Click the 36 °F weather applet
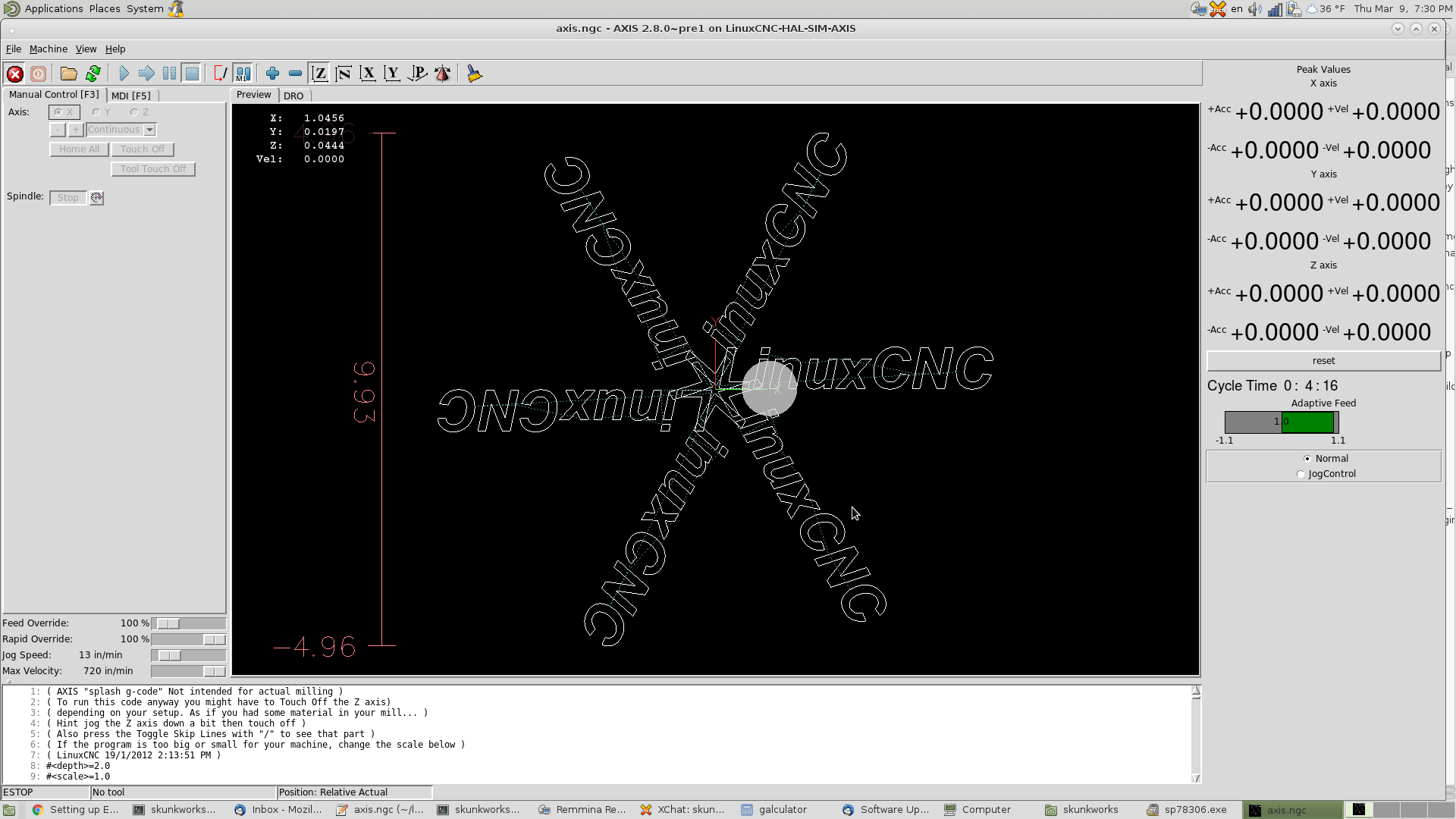This screenshot has width=1456, height=819. click(x=1325, y=9)
